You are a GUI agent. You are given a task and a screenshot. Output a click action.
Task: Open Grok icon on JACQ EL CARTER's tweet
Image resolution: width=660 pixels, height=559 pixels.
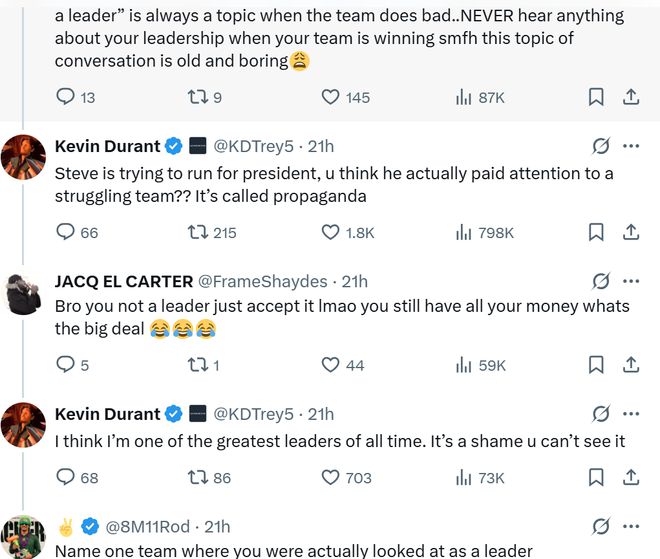(601, 281)
